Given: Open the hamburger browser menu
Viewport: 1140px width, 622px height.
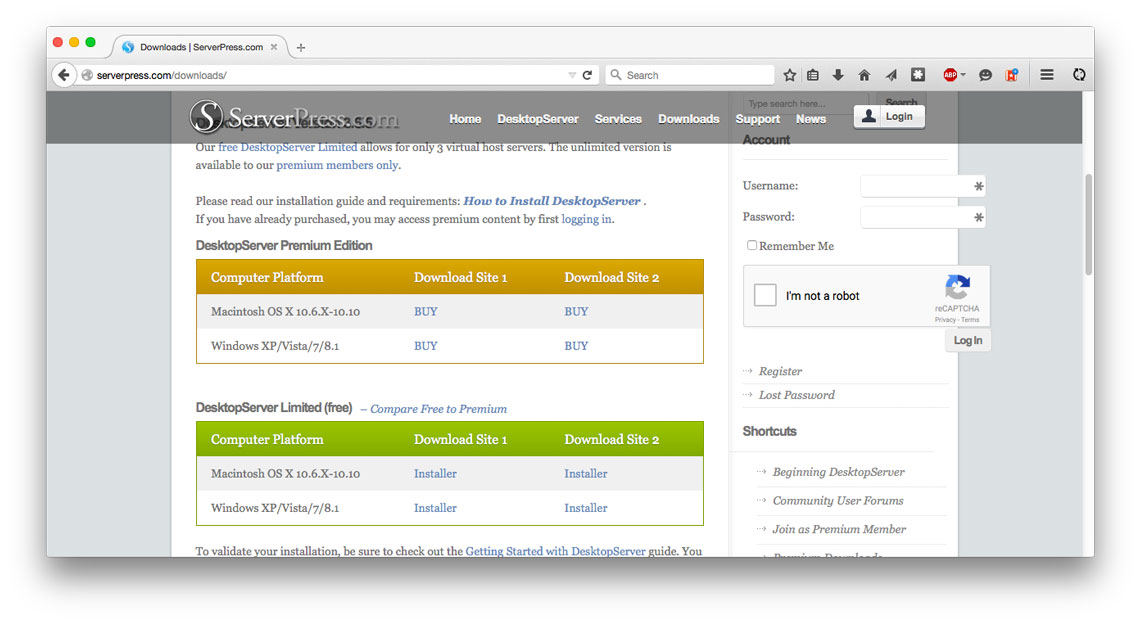Looking at the screenshot, I should pyautogui.click(x=1047, y=75).
